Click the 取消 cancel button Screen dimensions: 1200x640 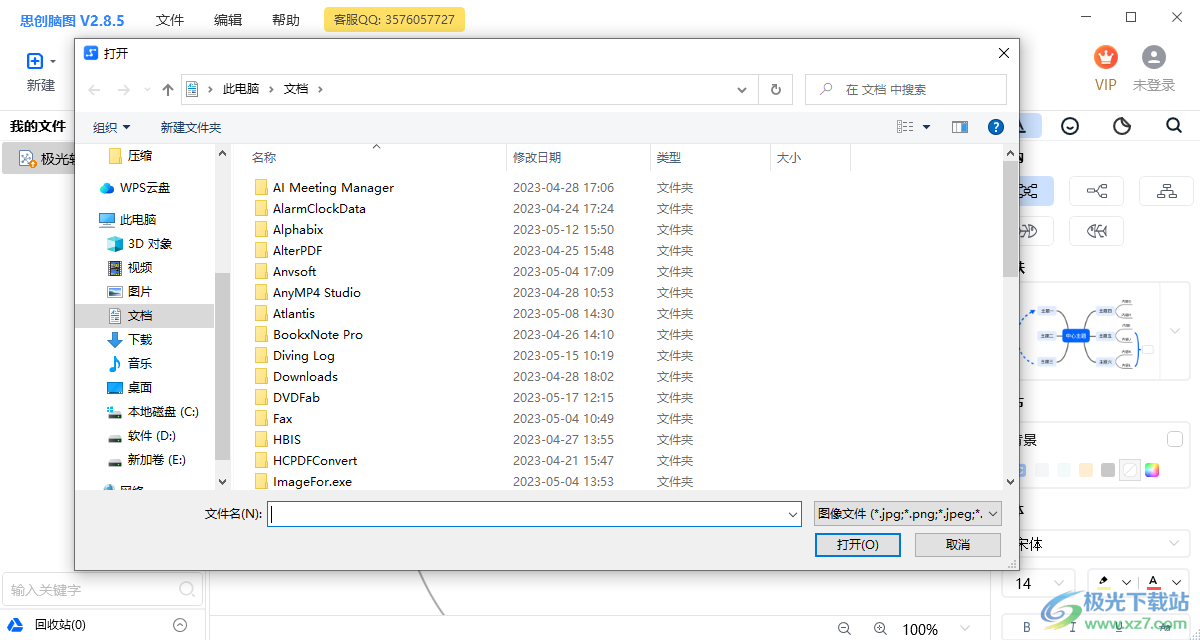pos(958,544)
